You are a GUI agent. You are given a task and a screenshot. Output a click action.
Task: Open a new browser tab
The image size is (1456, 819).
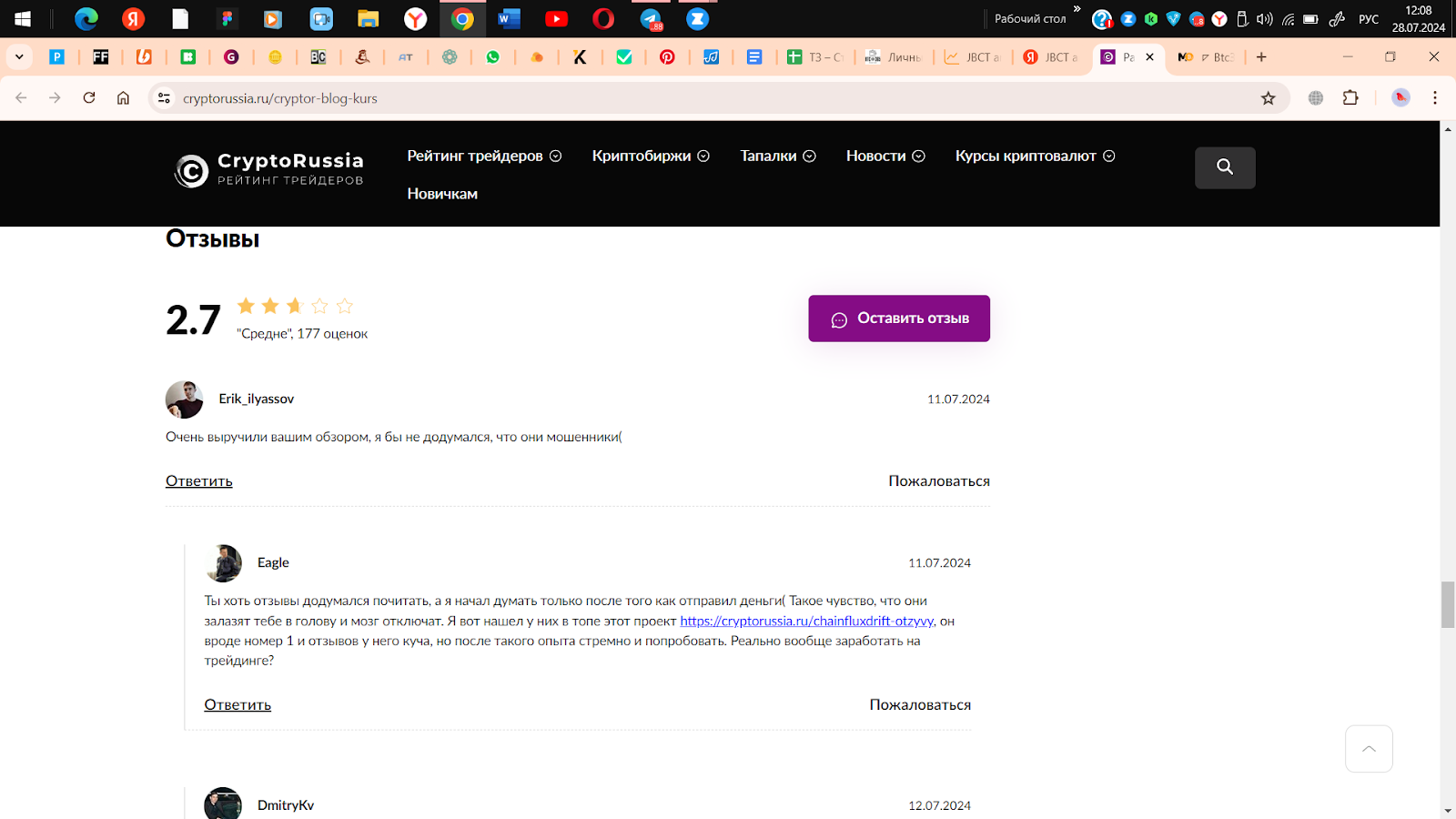point(1261,56)
